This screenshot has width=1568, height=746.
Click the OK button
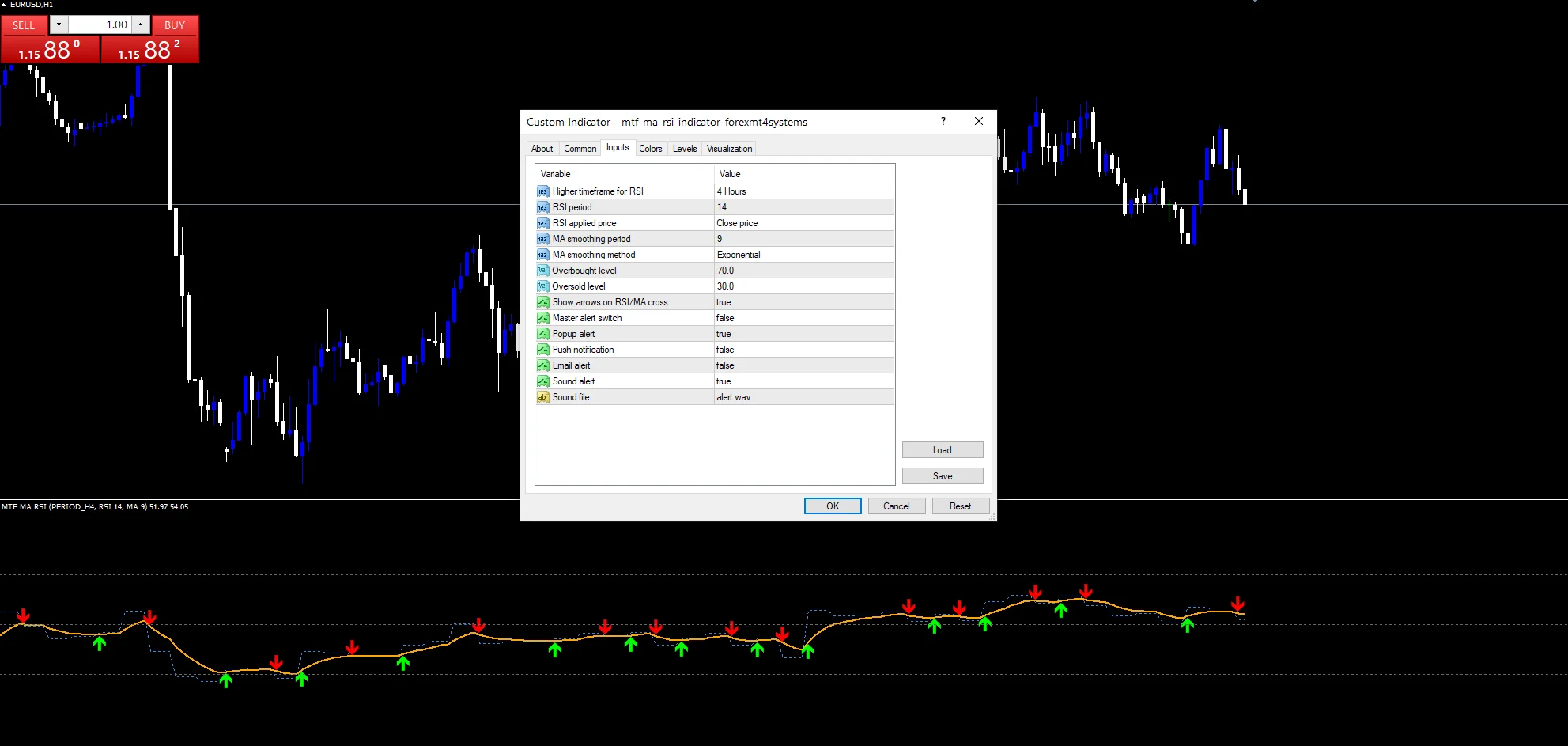(x=833, y=506)
